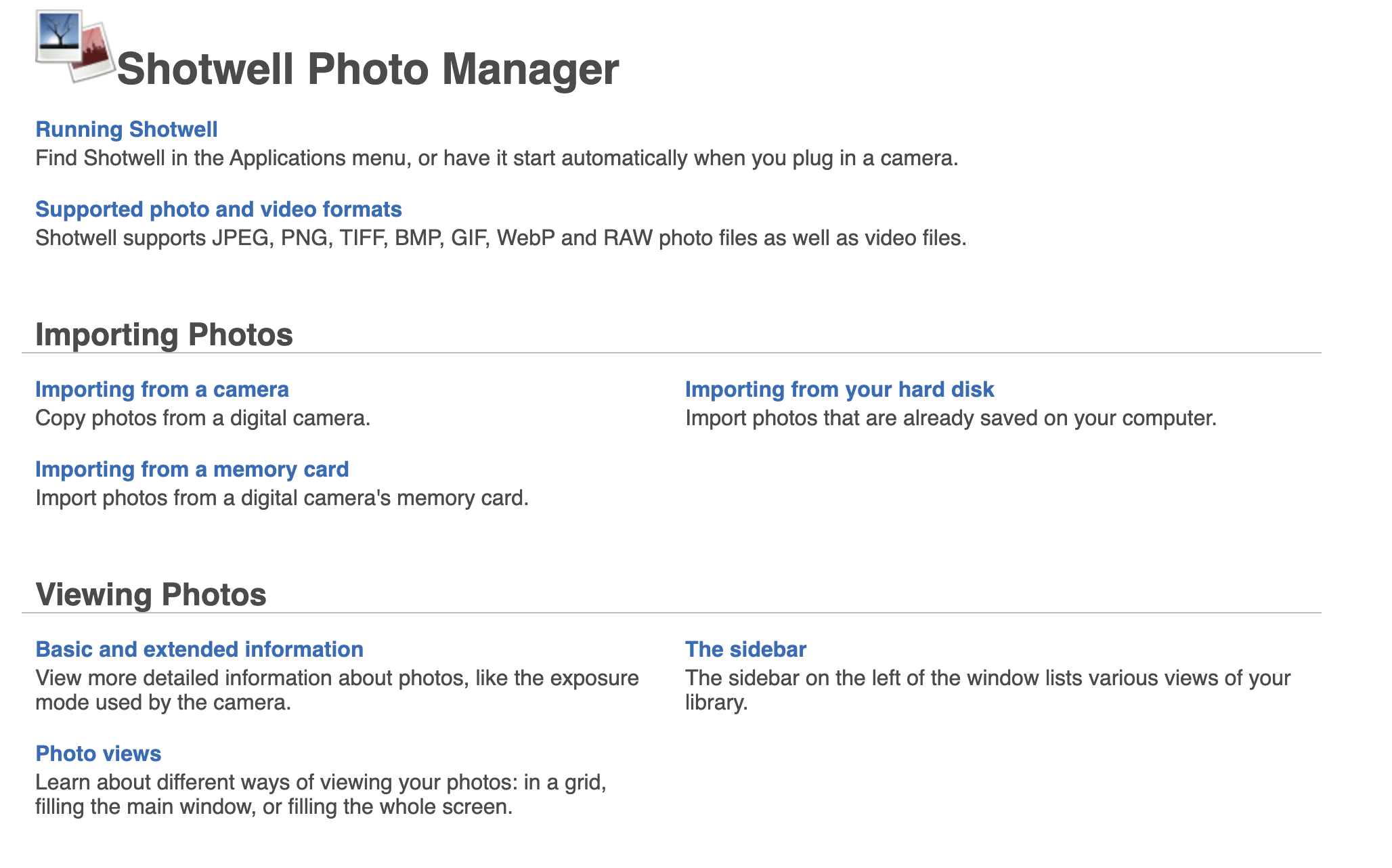Click the 'digital camera's memory card' description
This screenshot has width=1392, height=868.
click(x=282, y=498)
